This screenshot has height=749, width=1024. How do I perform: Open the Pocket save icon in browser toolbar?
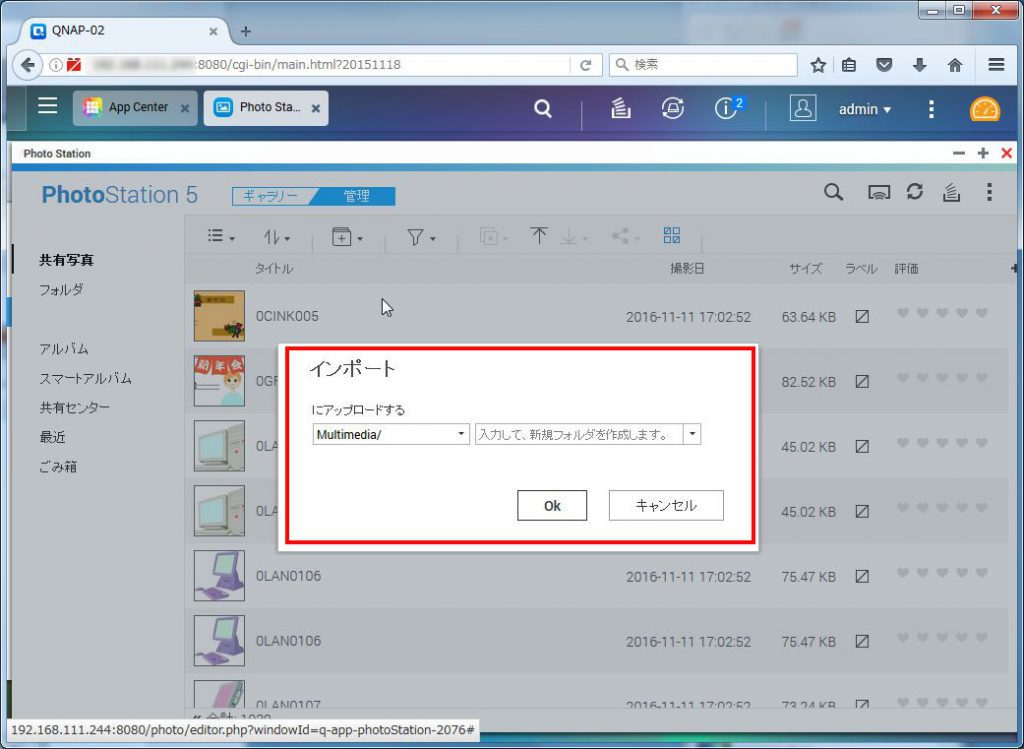(x=884, y=65)
